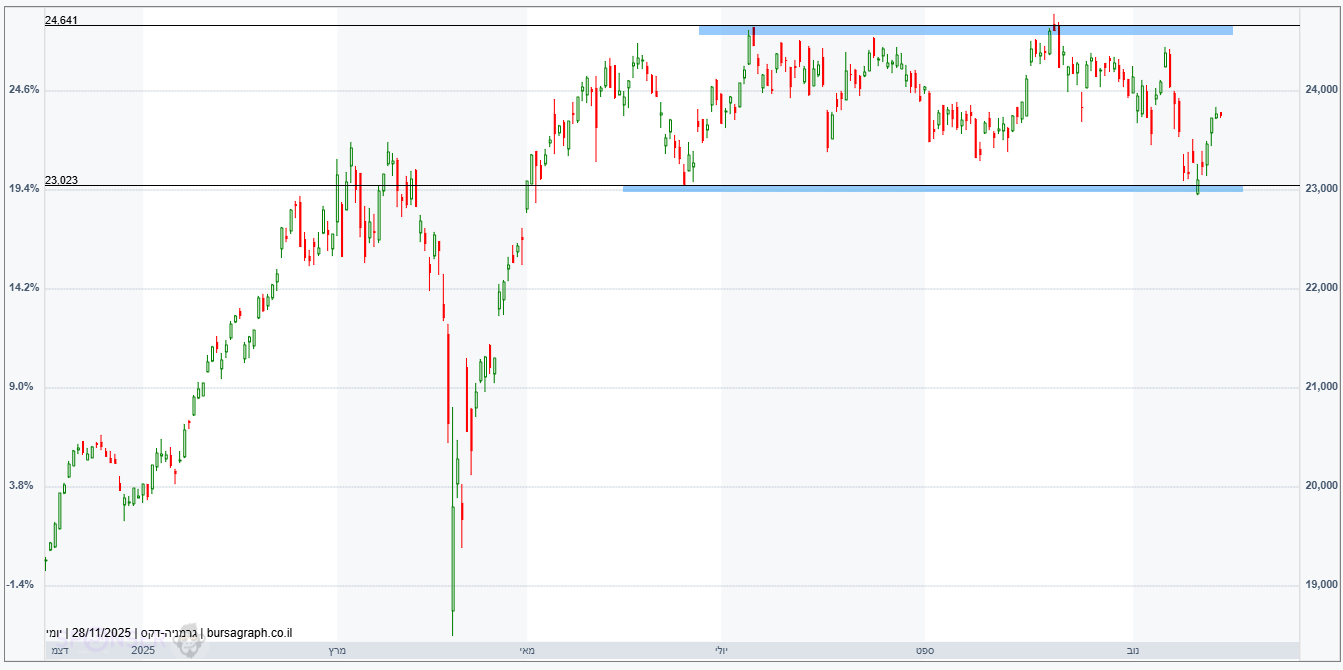
Task: Click the יומי timeframe text
Action: tap(56, 633)
